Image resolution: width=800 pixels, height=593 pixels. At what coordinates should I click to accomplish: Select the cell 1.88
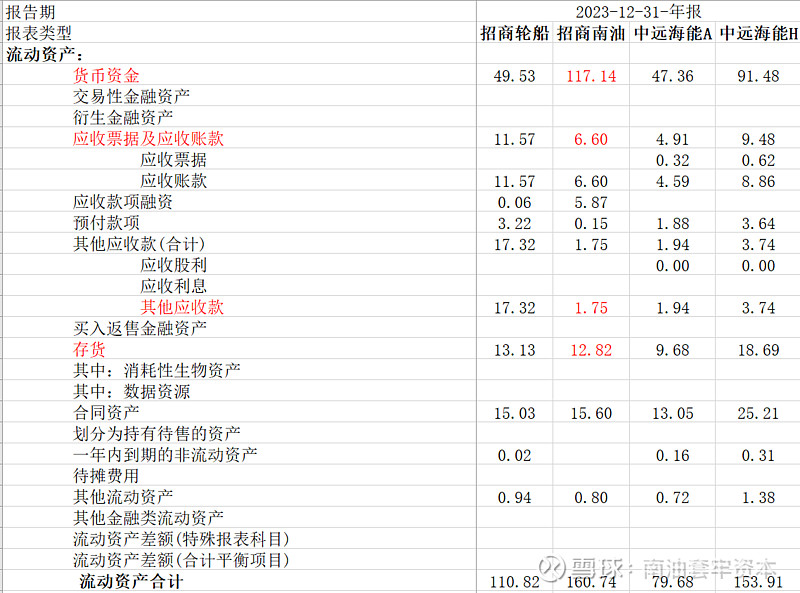coord(672,224)
